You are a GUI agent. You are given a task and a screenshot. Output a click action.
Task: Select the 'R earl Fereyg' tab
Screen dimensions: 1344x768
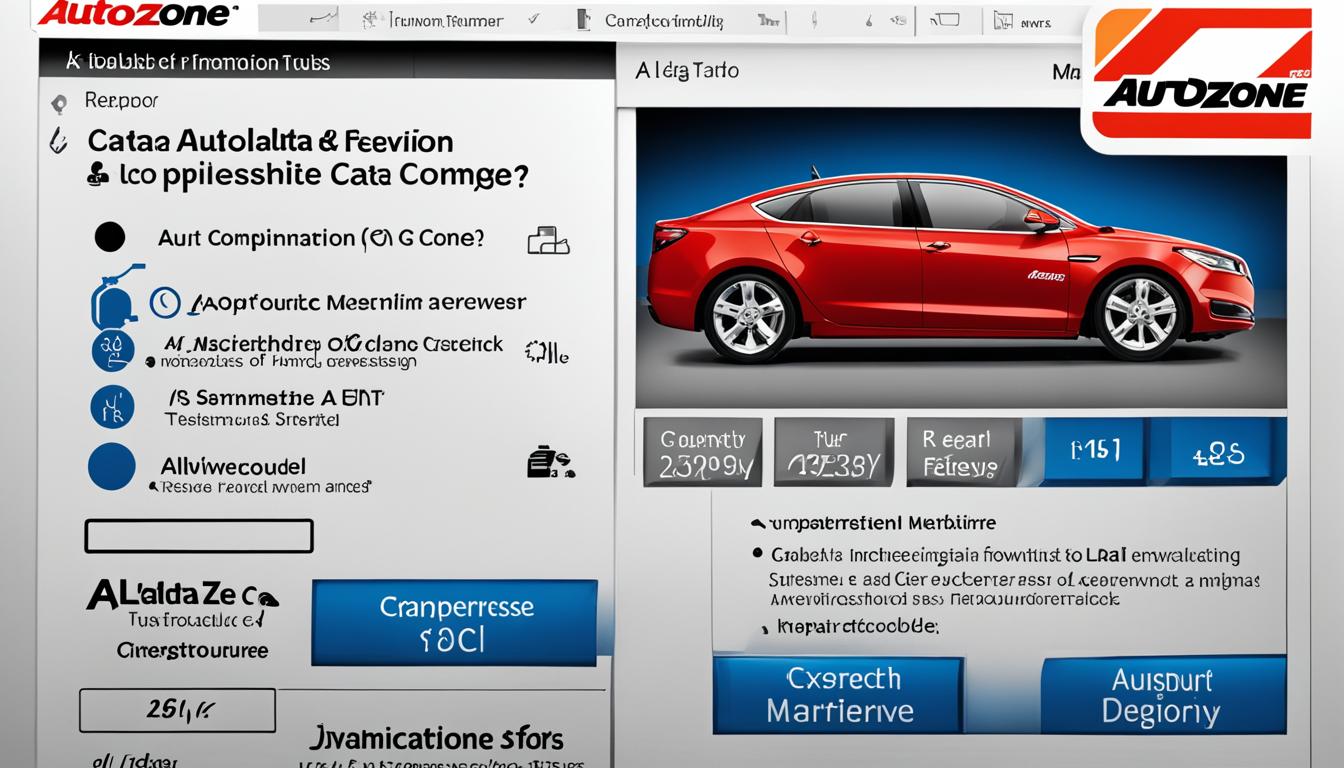[964, 452]
